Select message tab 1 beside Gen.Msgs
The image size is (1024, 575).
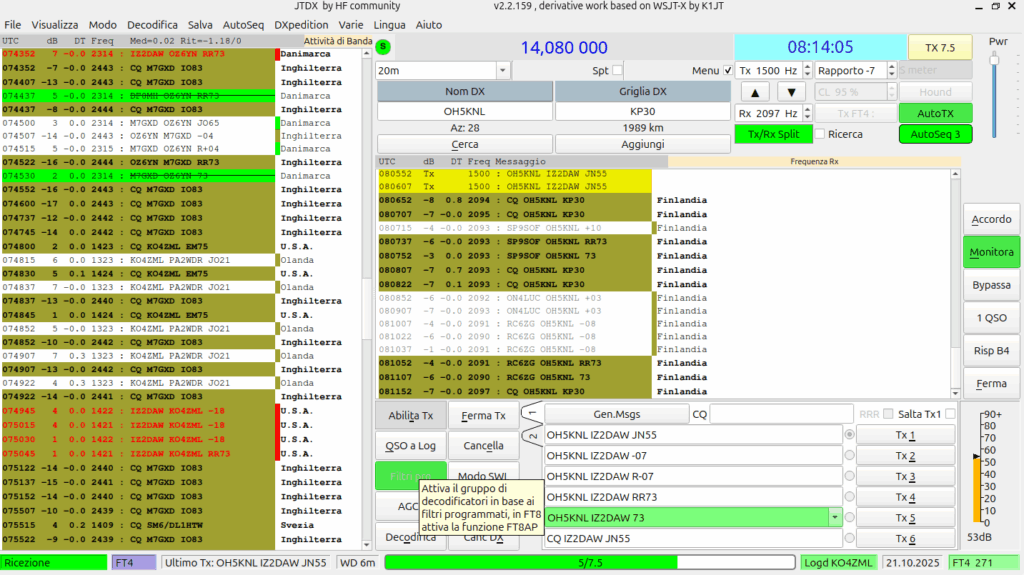coord(532,412)
